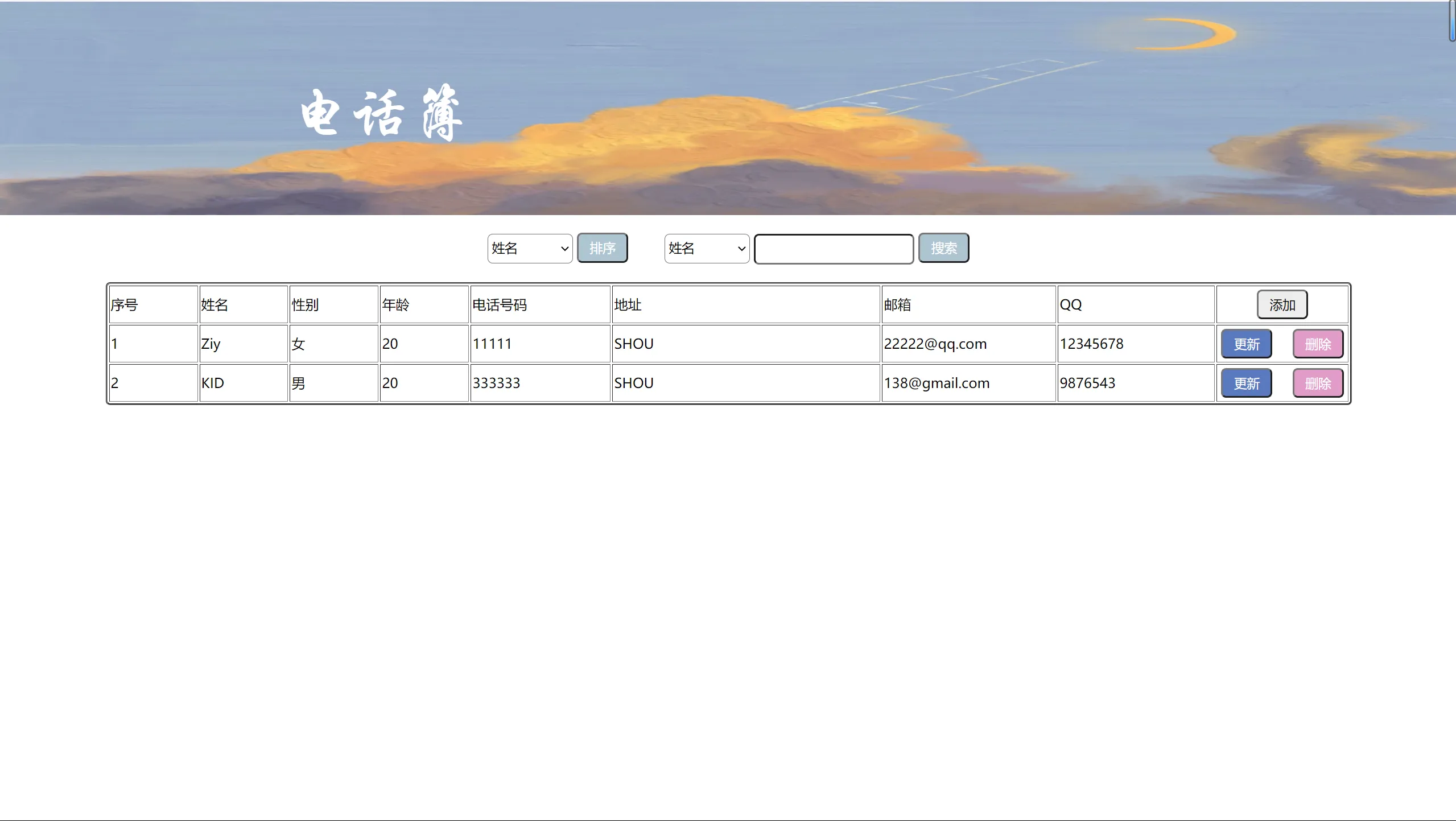Click 更新 button in the KID row

[x=1246, y=383]
